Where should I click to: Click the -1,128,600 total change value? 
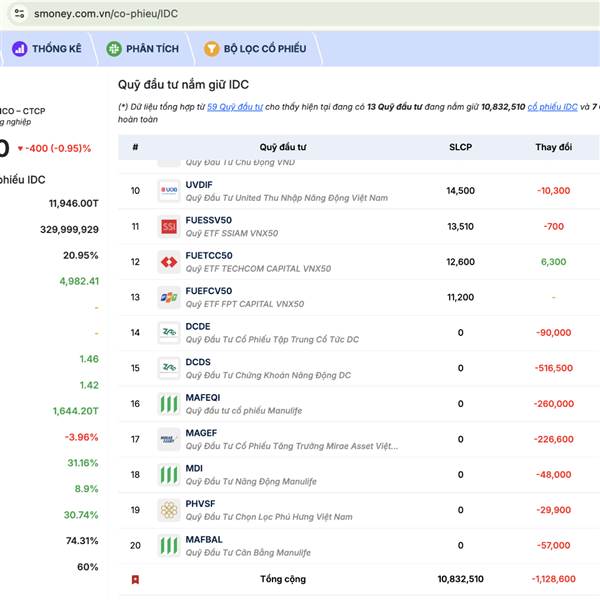click(x=554, y=579)
